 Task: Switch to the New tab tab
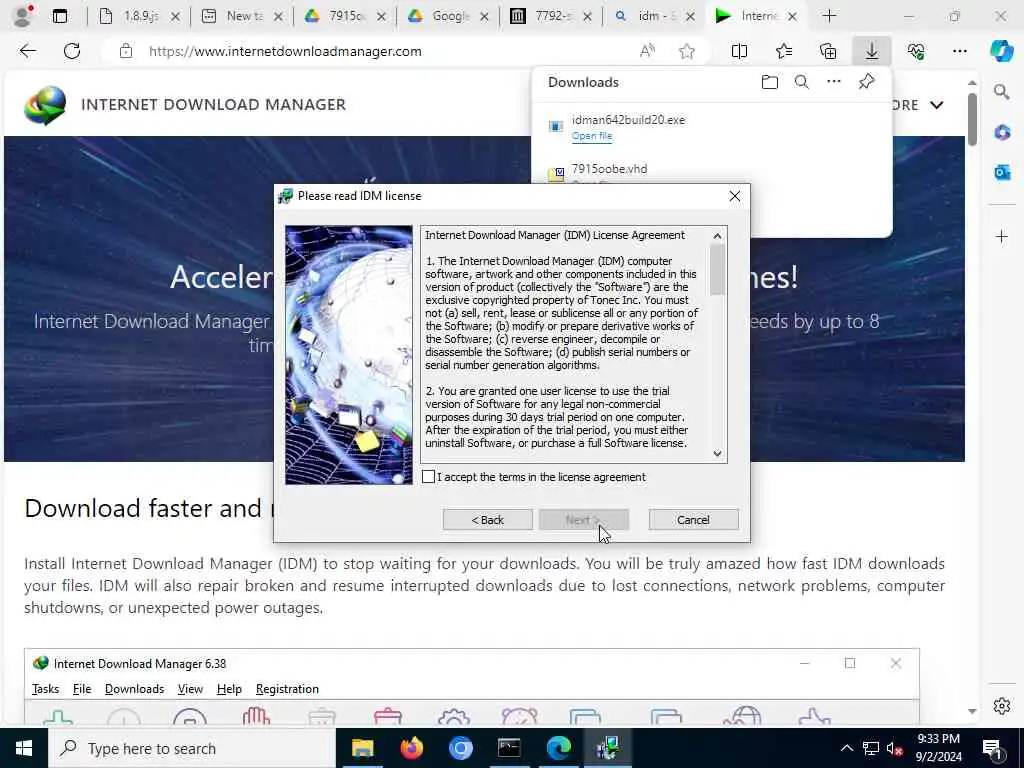click(242, 16)
